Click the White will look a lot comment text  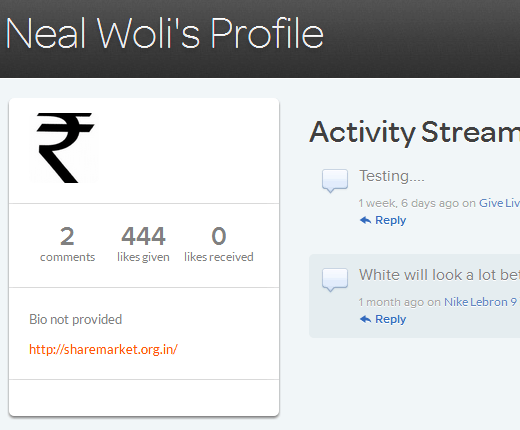tap(439, 275)
